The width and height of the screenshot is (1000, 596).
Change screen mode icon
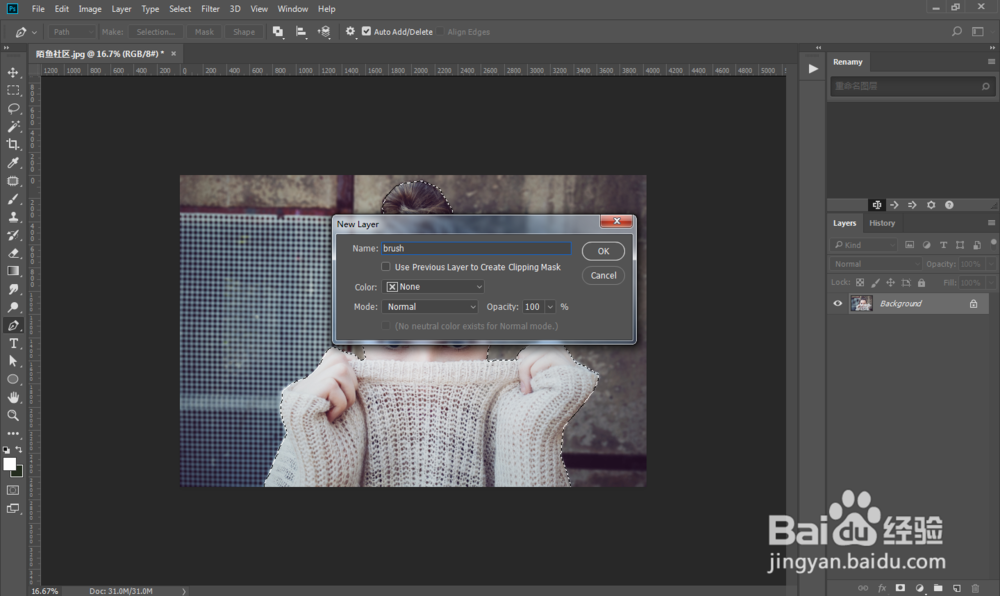coord(13,509)
